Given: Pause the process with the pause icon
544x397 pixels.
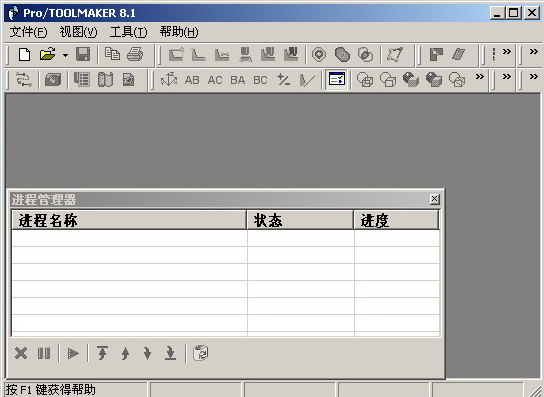Looking at the screenshot, I should [x=44, y=354].
